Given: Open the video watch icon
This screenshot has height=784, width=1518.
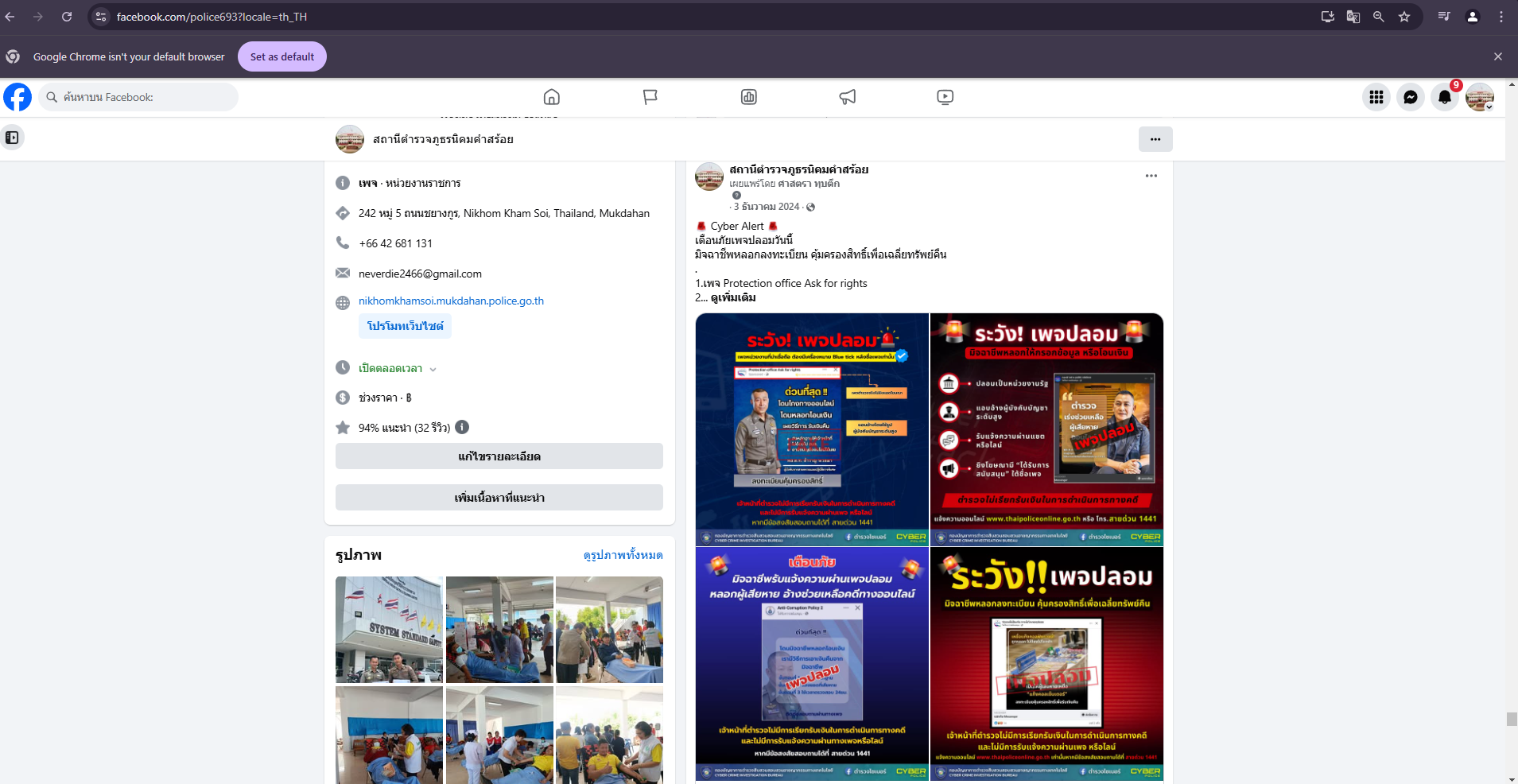Looking at the screenshot, I should tap(945, 97).
